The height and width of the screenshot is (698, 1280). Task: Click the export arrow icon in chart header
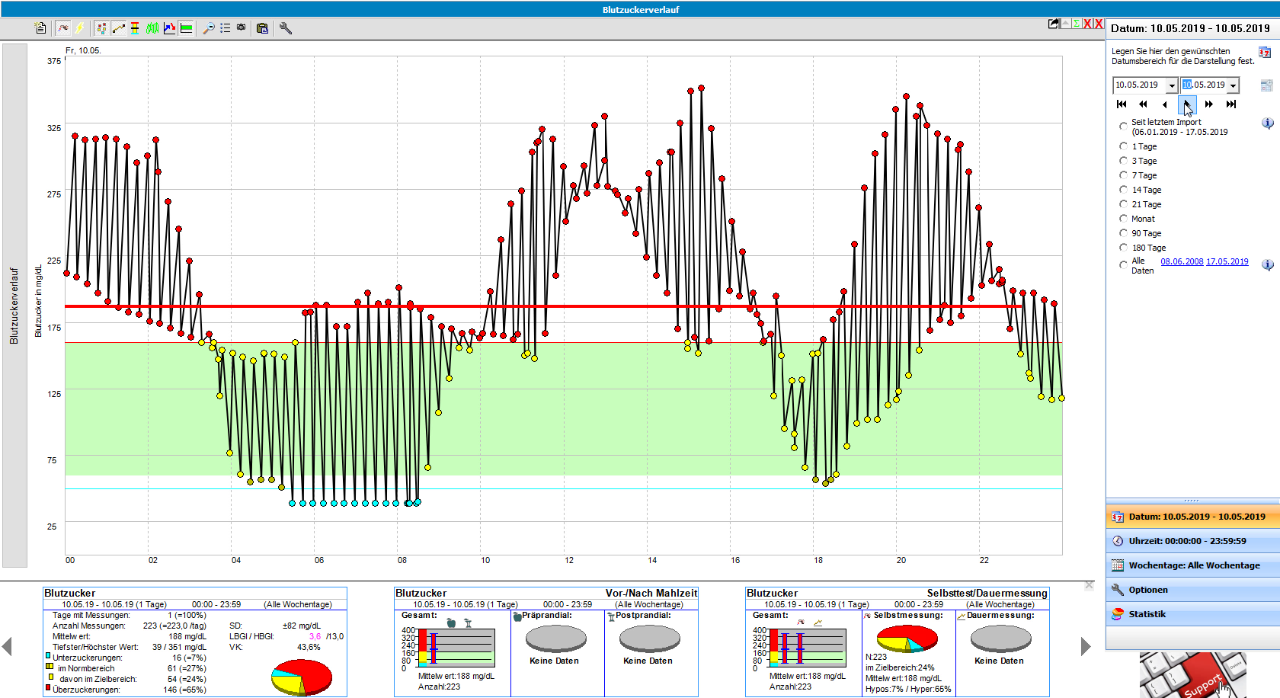(1053, 23)
